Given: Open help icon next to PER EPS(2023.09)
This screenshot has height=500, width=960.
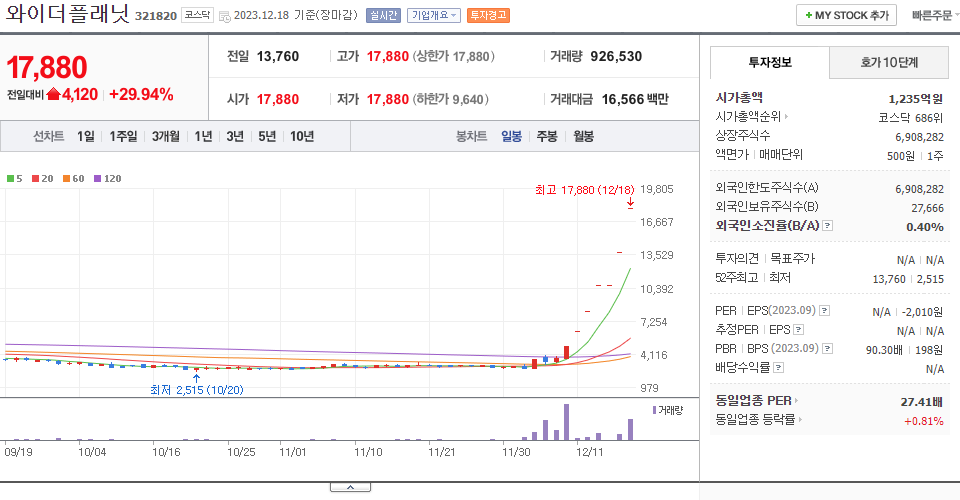Looking at the screenshot, I should click(825, 311).
